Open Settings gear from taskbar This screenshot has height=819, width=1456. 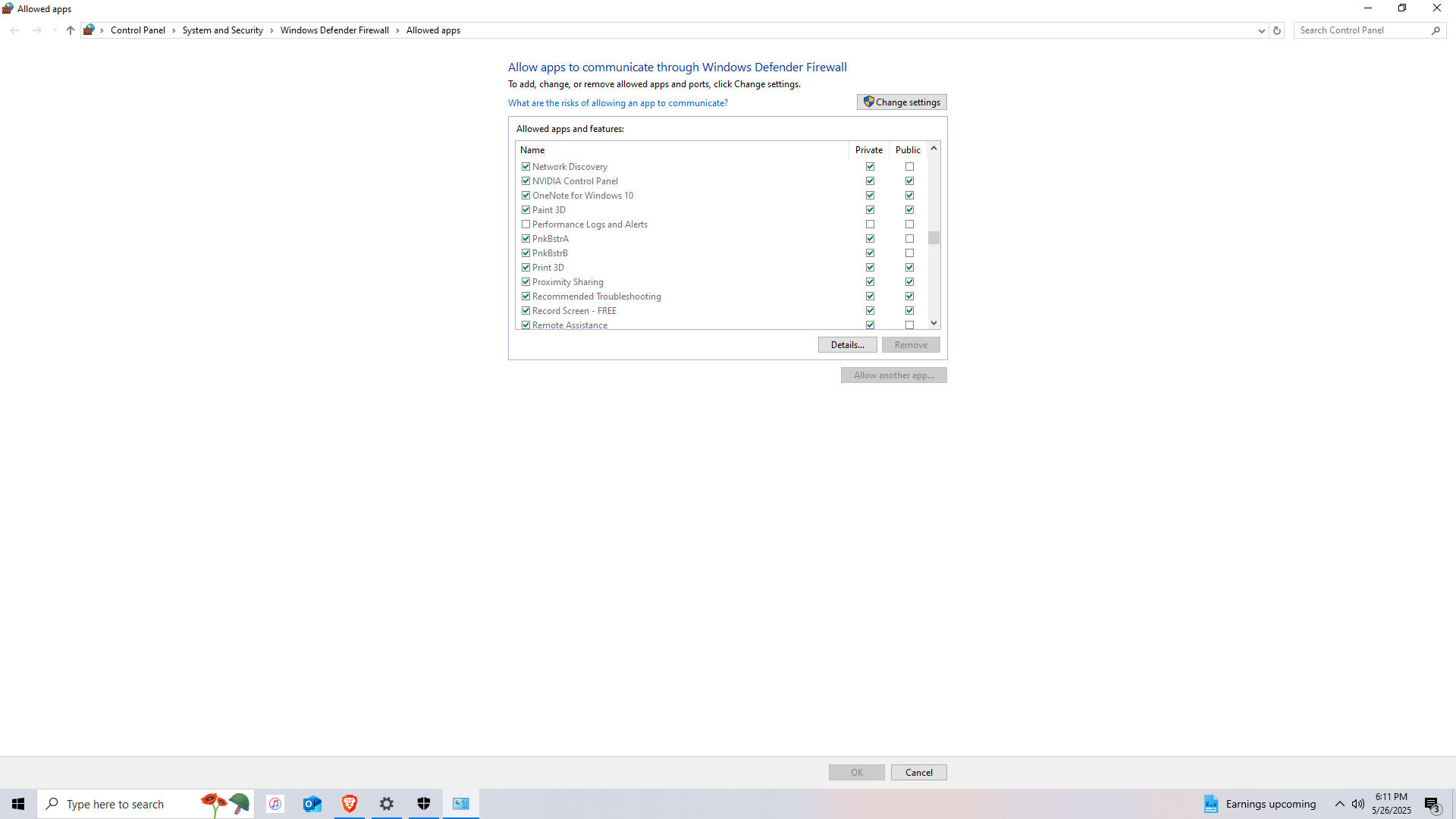click(x=387, y=804)
